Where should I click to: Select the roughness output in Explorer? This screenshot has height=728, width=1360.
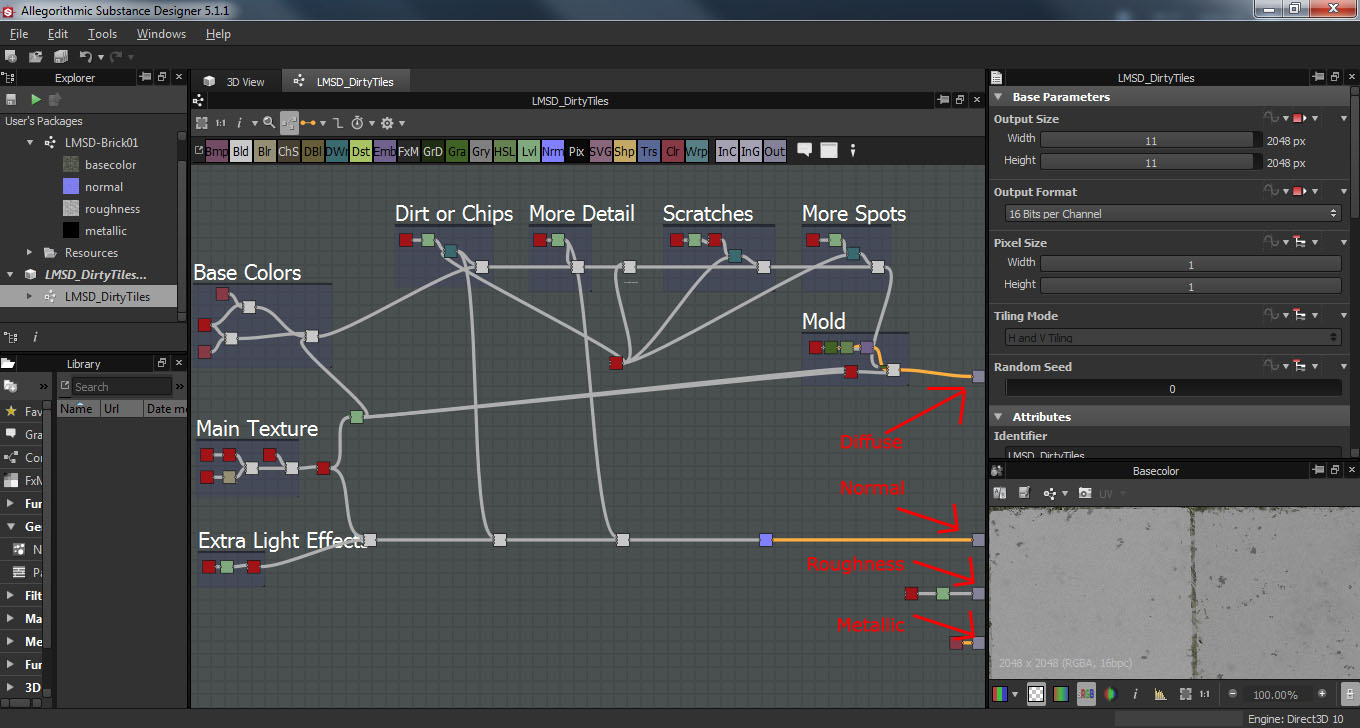pyautogui.click(x=112, y=209)
